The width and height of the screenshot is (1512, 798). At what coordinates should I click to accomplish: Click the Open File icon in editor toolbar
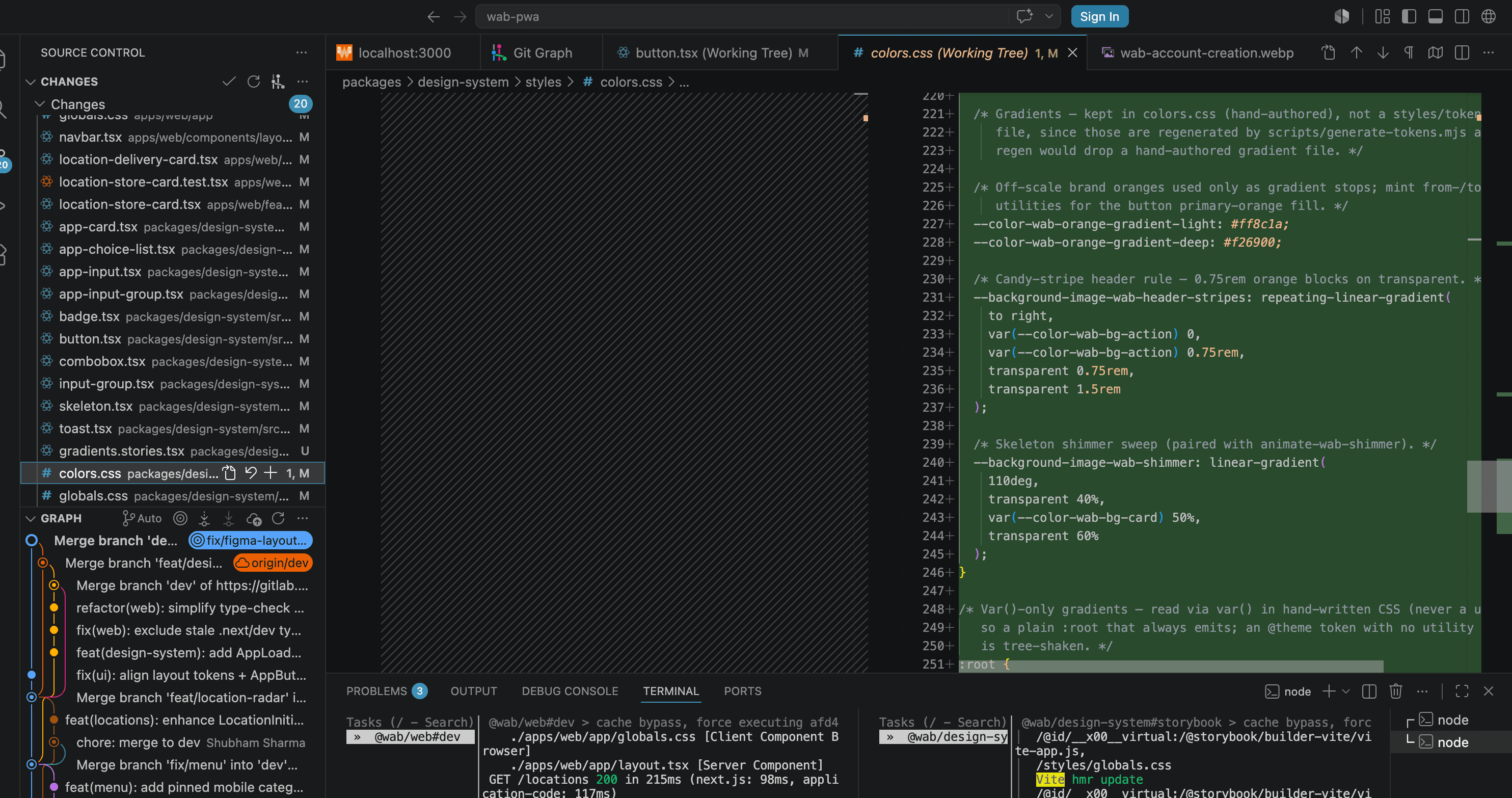click(1329, 53)
